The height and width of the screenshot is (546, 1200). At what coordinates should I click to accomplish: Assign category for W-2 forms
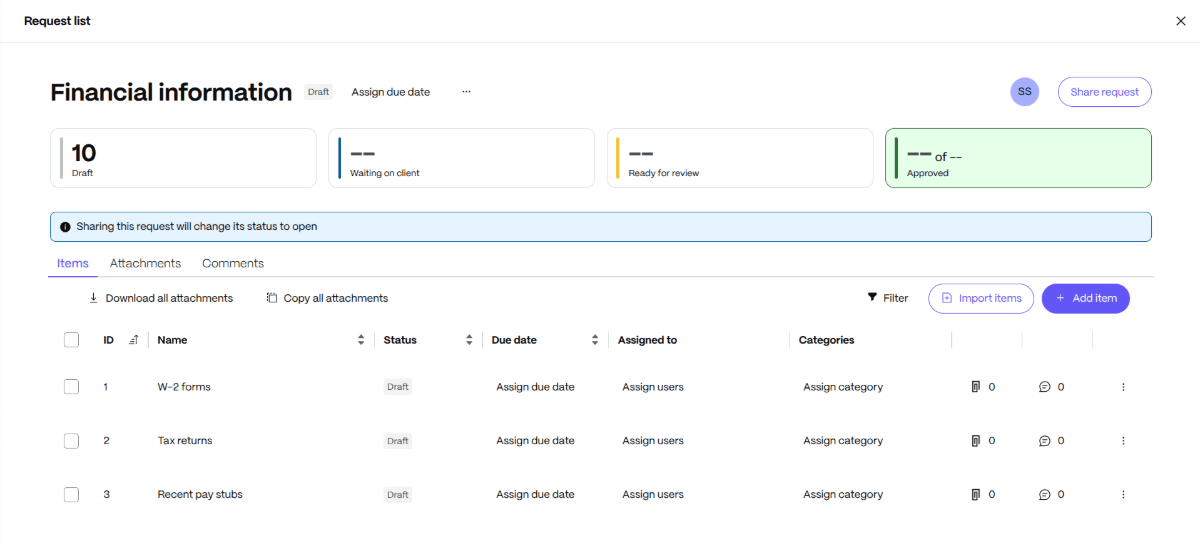[843, 387]
